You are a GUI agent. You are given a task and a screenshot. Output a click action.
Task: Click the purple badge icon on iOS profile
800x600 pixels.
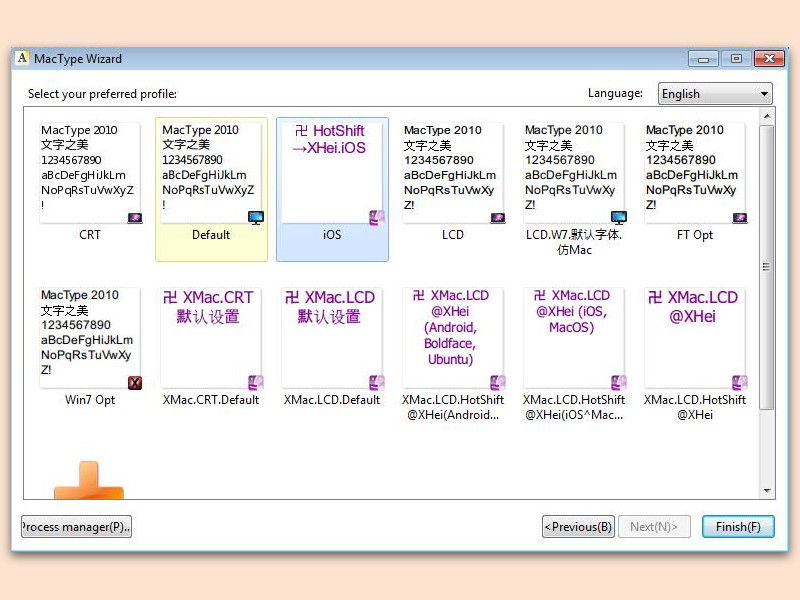[x=377, y=218]
